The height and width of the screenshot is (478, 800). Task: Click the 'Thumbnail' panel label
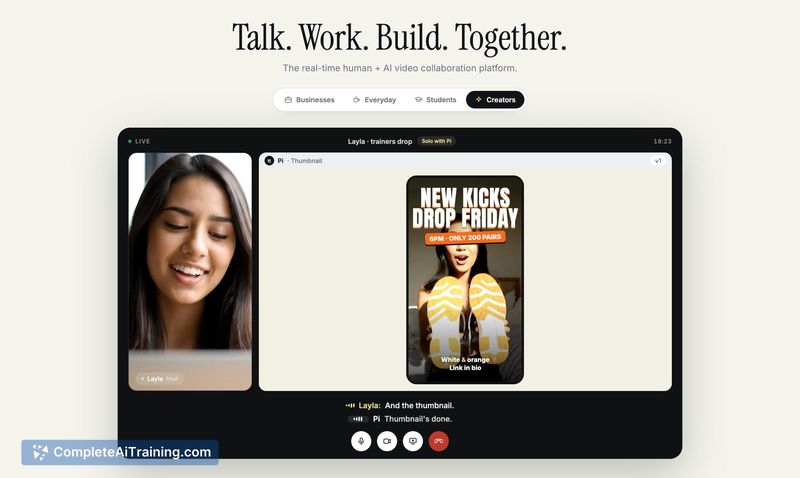pyautogui.click(x=306, y=161)
